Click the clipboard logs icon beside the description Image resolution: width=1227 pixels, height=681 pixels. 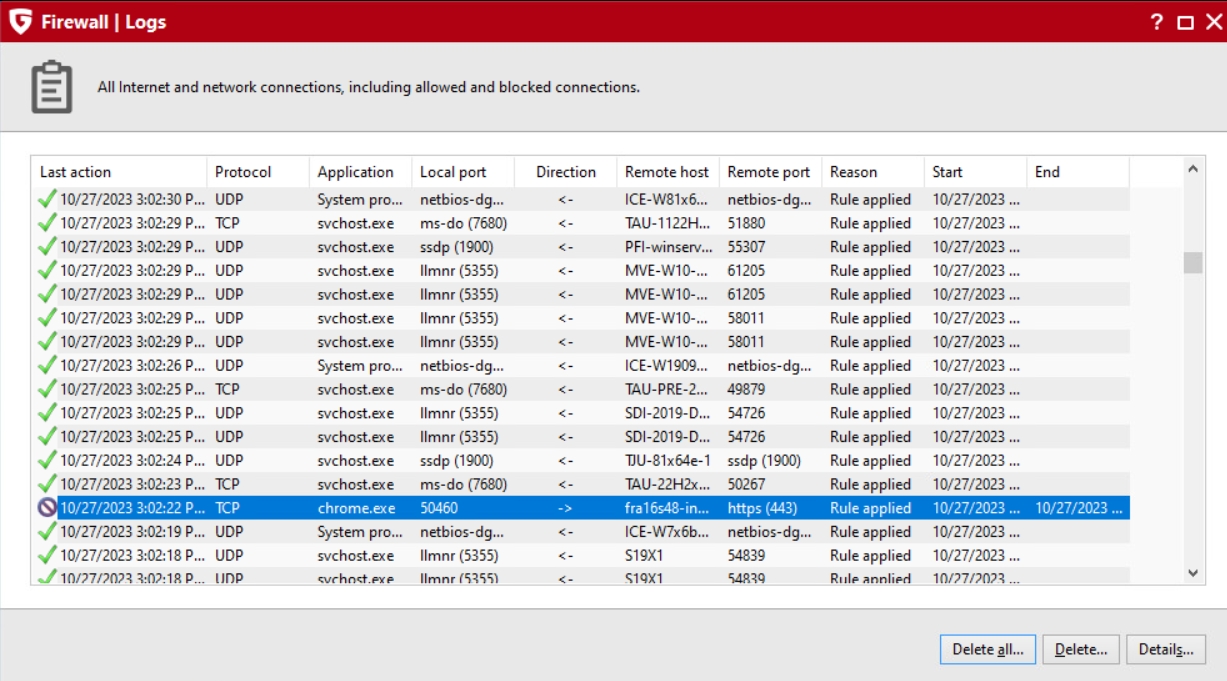52,87
